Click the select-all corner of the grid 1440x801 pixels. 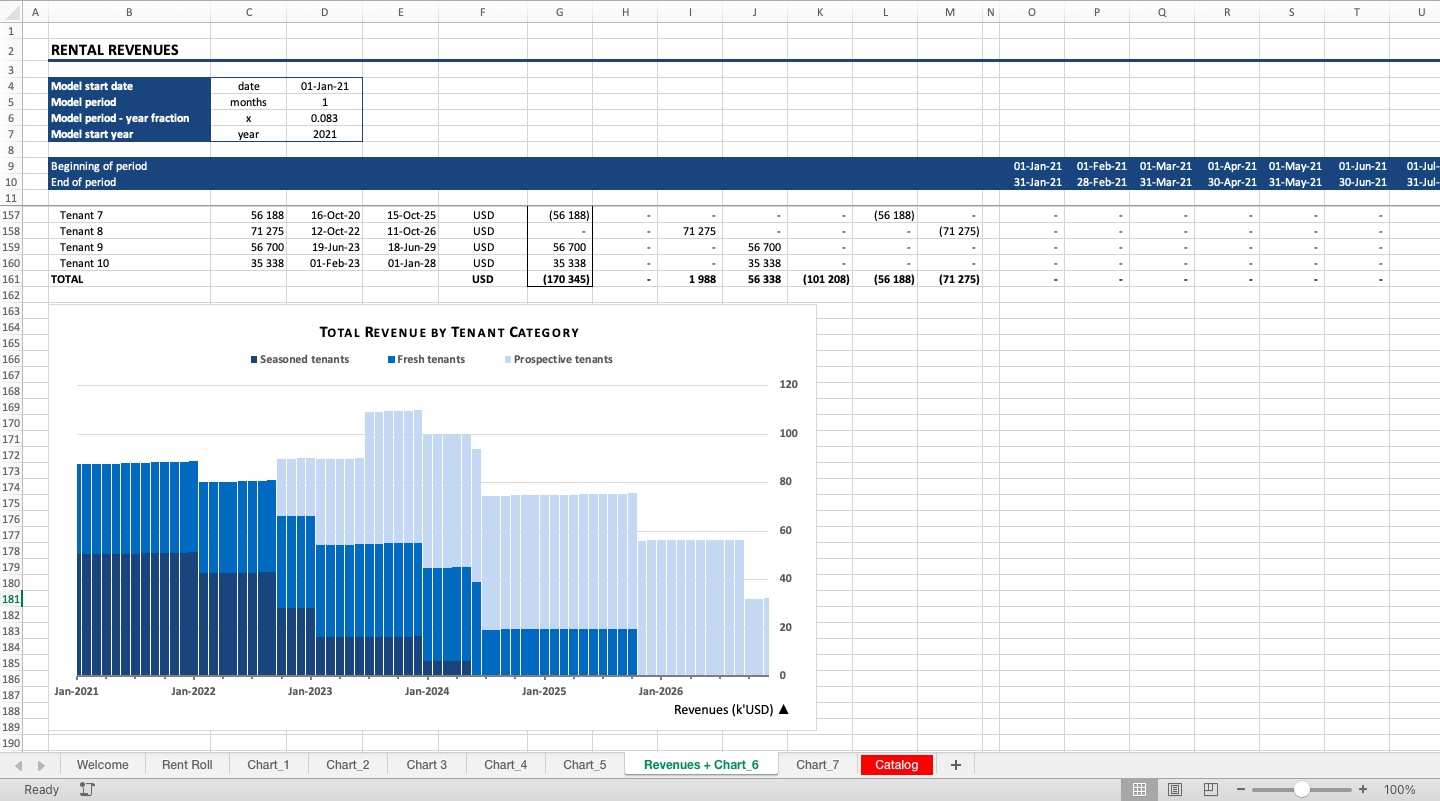click(x=10, y=12)
